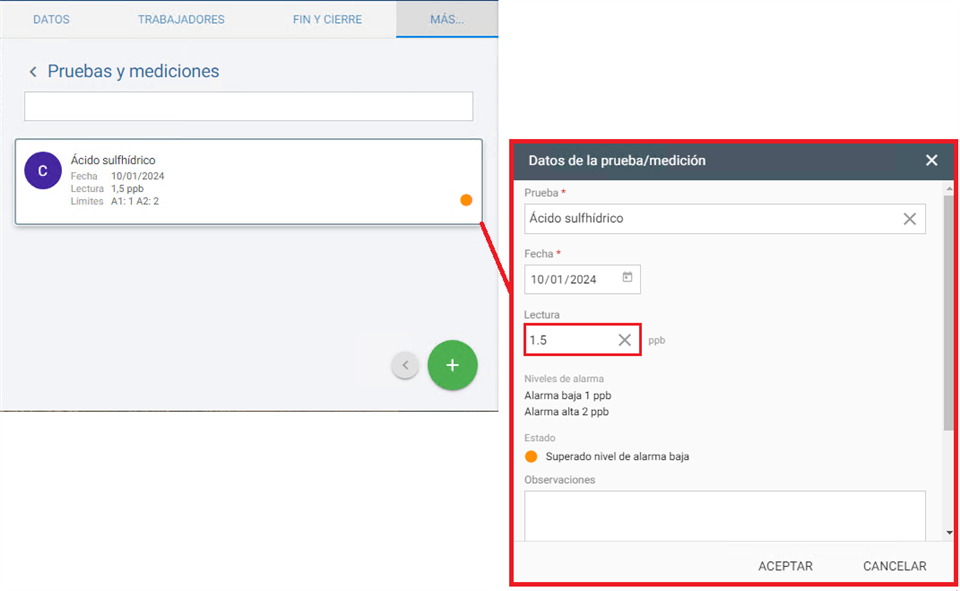Click the green add measurement plus button
Screen dimensions: 960x591
coord(452,366)
